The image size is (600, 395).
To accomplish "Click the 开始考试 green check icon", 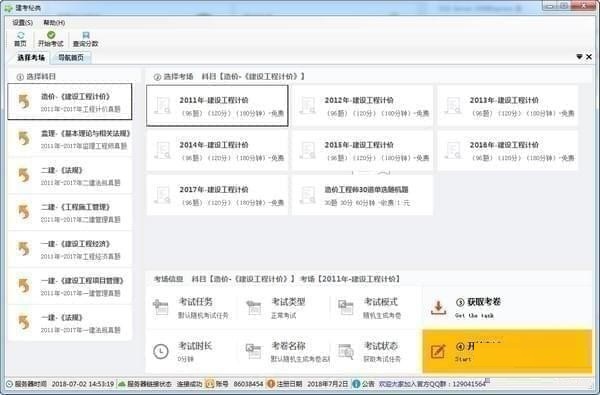I will (51, 35).
